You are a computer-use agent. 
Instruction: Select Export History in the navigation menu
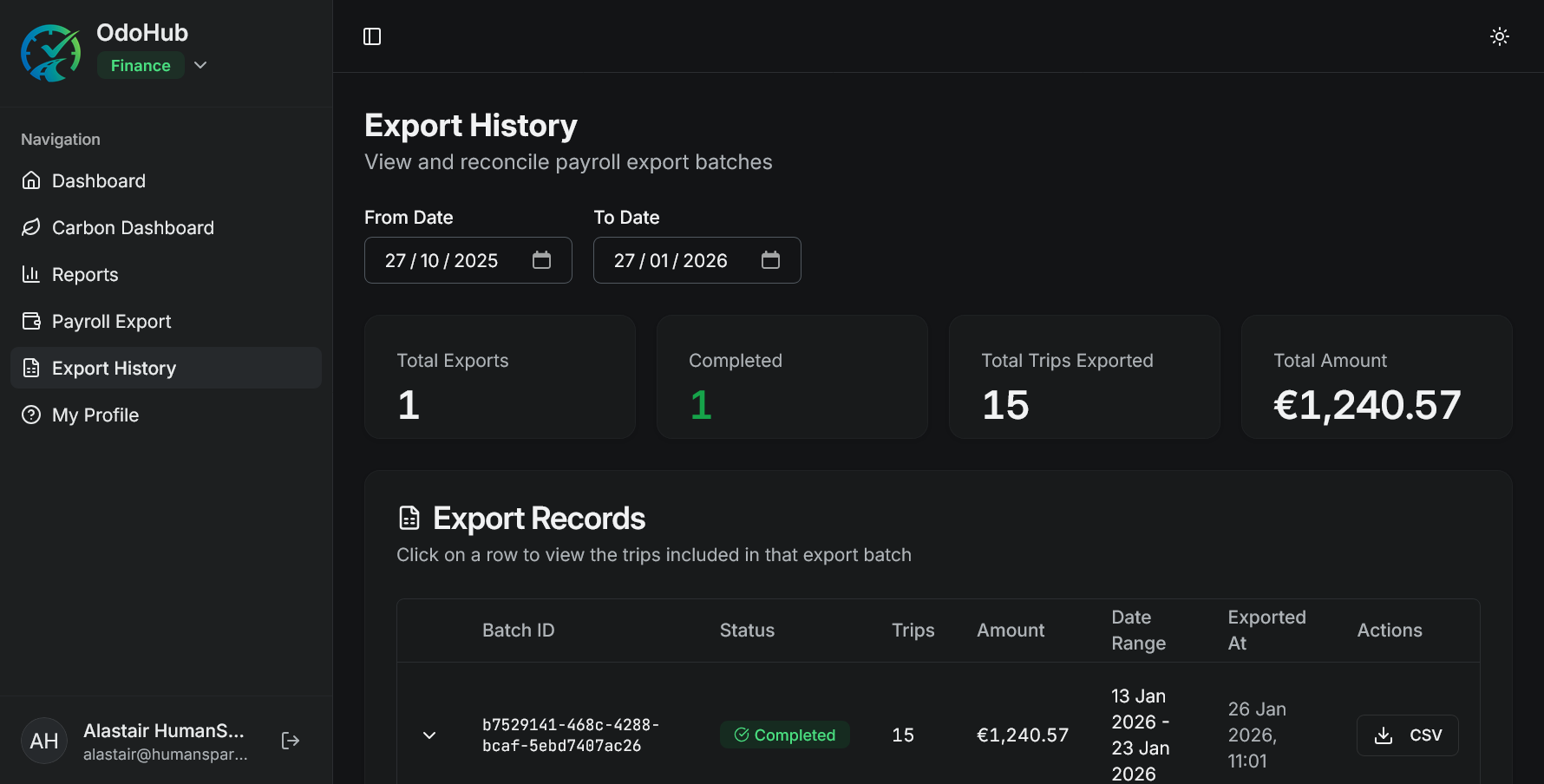click(114, 368)
